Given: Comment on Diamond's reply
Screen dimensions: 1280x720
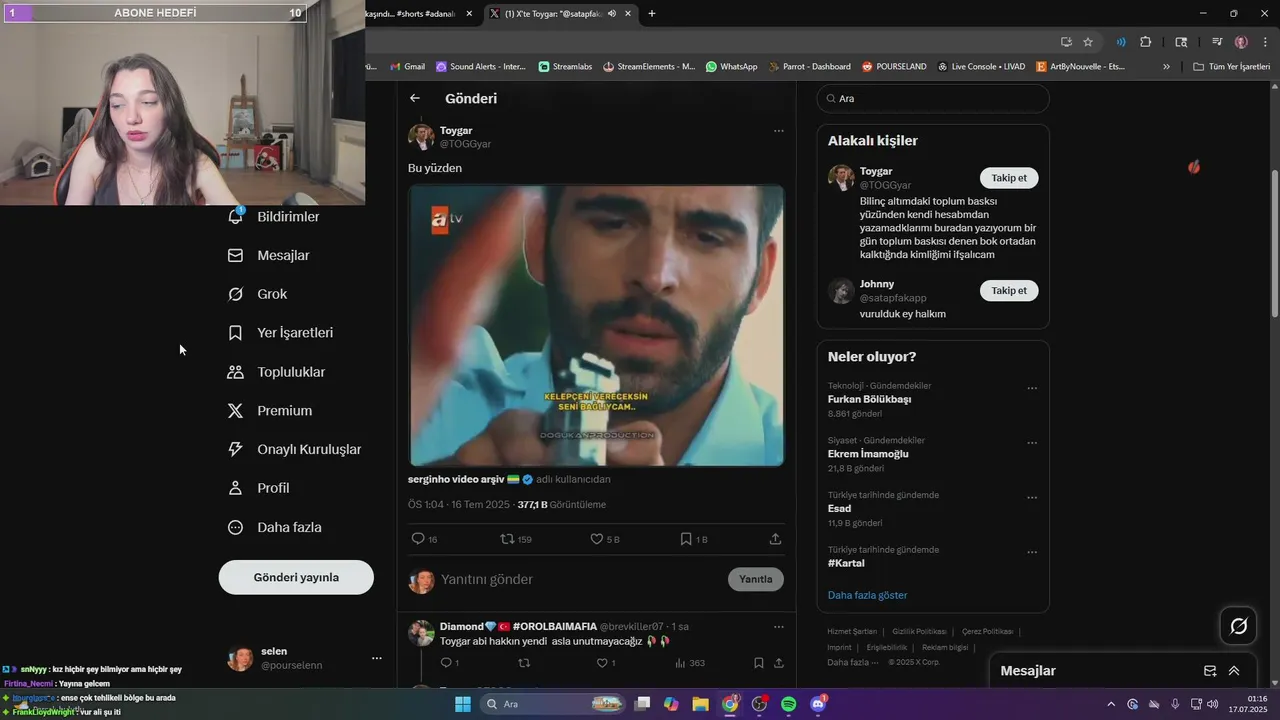Looking at the screenshot, I should click(x=447, y=663).
